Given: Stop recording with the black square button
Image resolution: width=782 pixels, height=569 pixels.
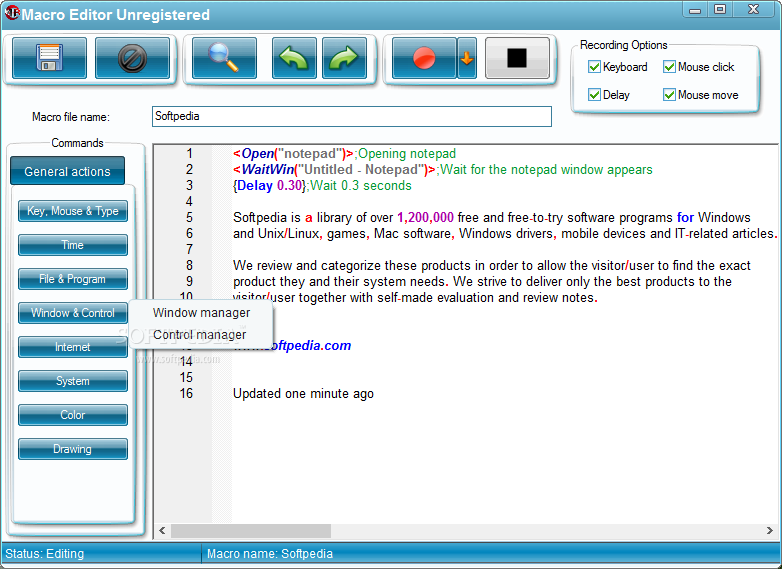Looking at the screenshot, I should (517, 58).
